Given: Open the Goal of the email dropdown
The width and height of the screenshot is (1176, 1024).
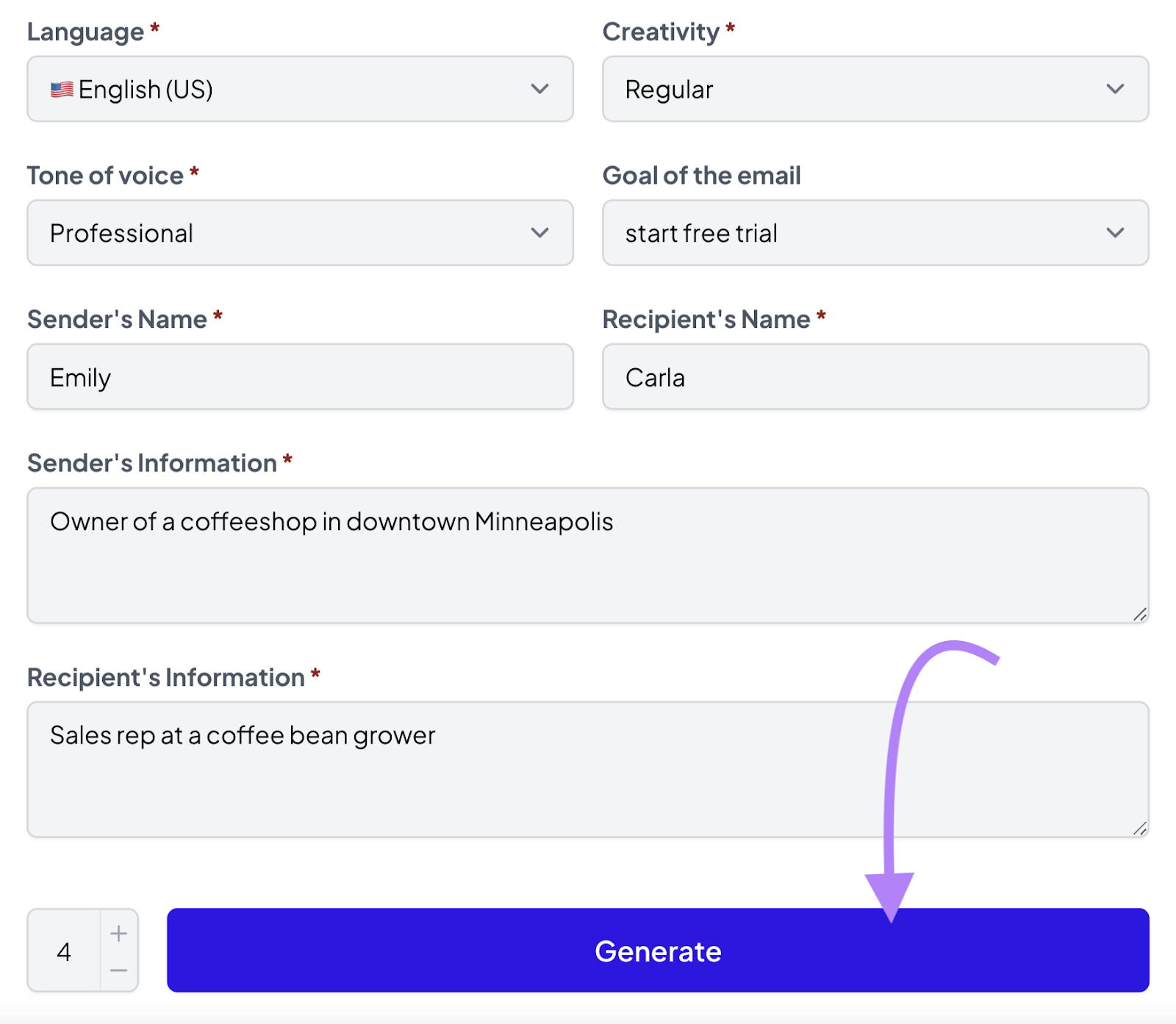Looking at the screenshot, I should [x=874, y=233].
